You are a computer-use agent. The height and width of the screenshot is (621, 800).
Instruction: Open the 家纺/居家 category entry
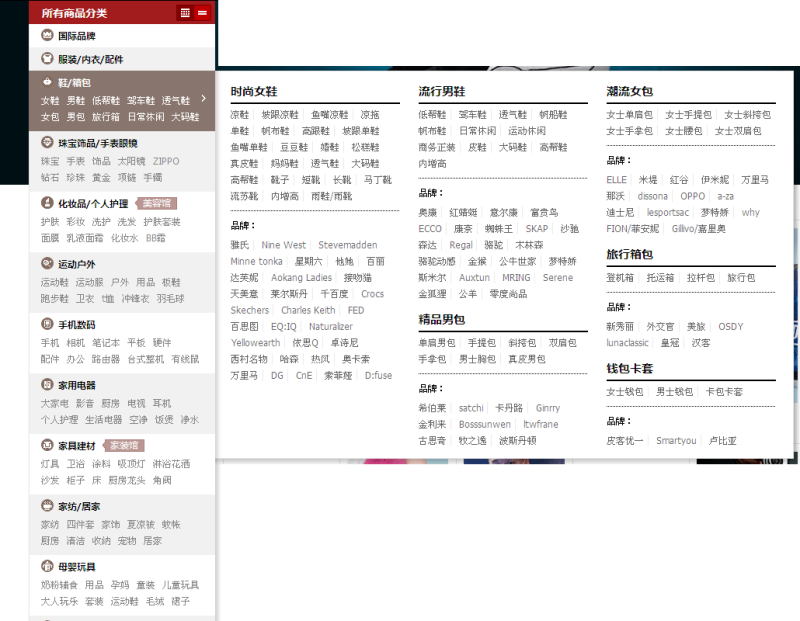click(x=80, y=507)
